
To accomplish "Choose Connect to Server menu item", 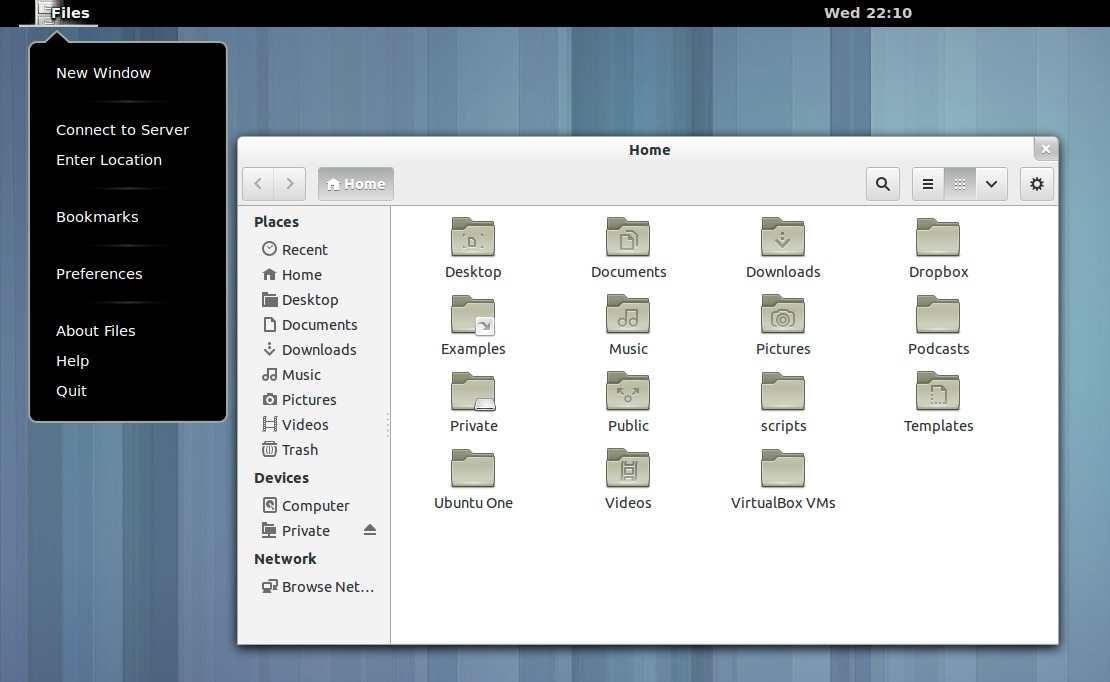I will 128,130.
